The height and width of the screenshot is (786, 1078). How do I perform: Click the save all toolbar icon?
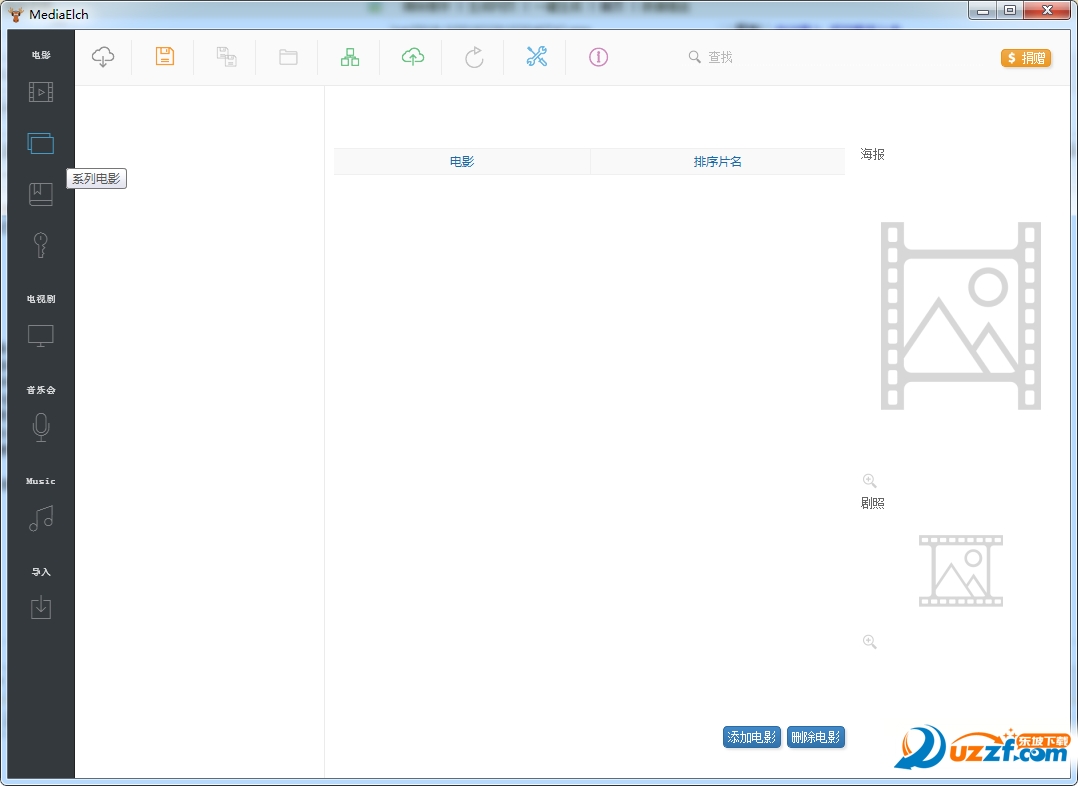tap(227, 56)
